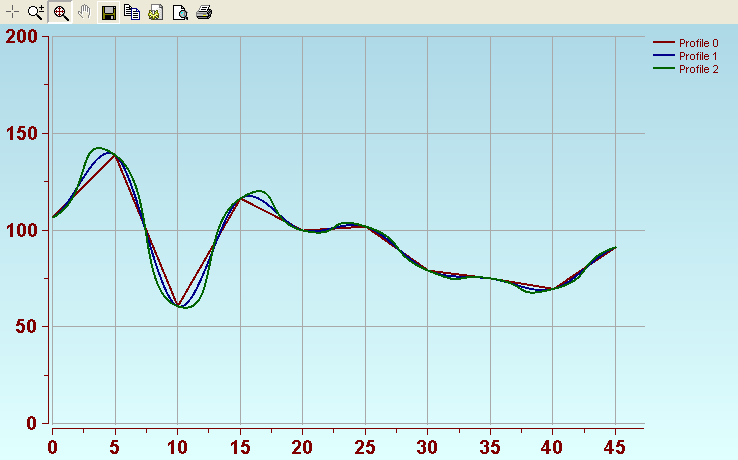Activate the zoom box magnifier tool

point(60,12)
